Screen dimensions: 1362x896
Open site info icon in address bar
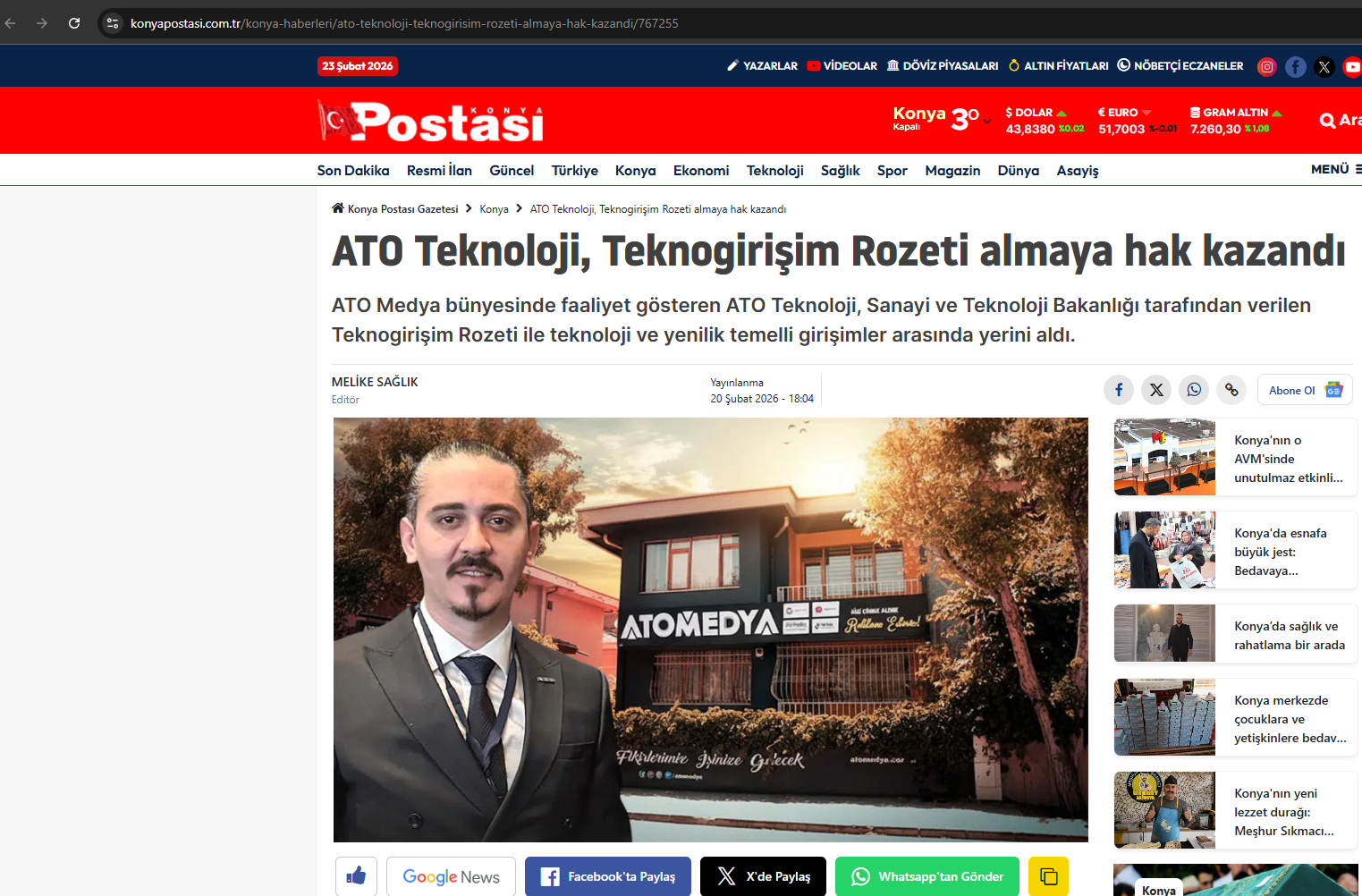(113, 23)
